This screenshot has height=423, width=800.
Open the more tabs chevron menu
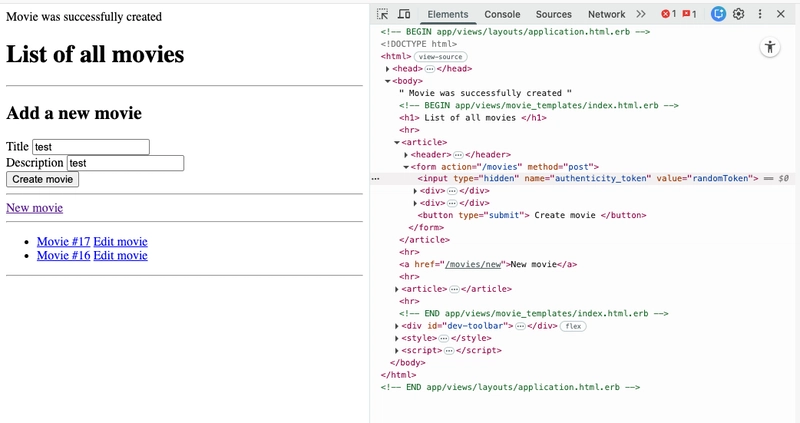click(x=641, y=14)
